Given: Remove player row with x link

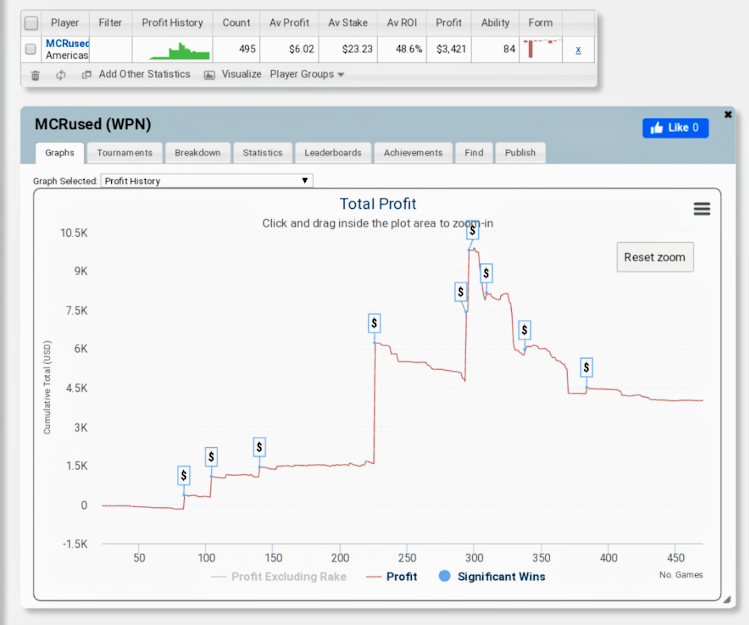Looking at the screenshot, I should [578, 49].
